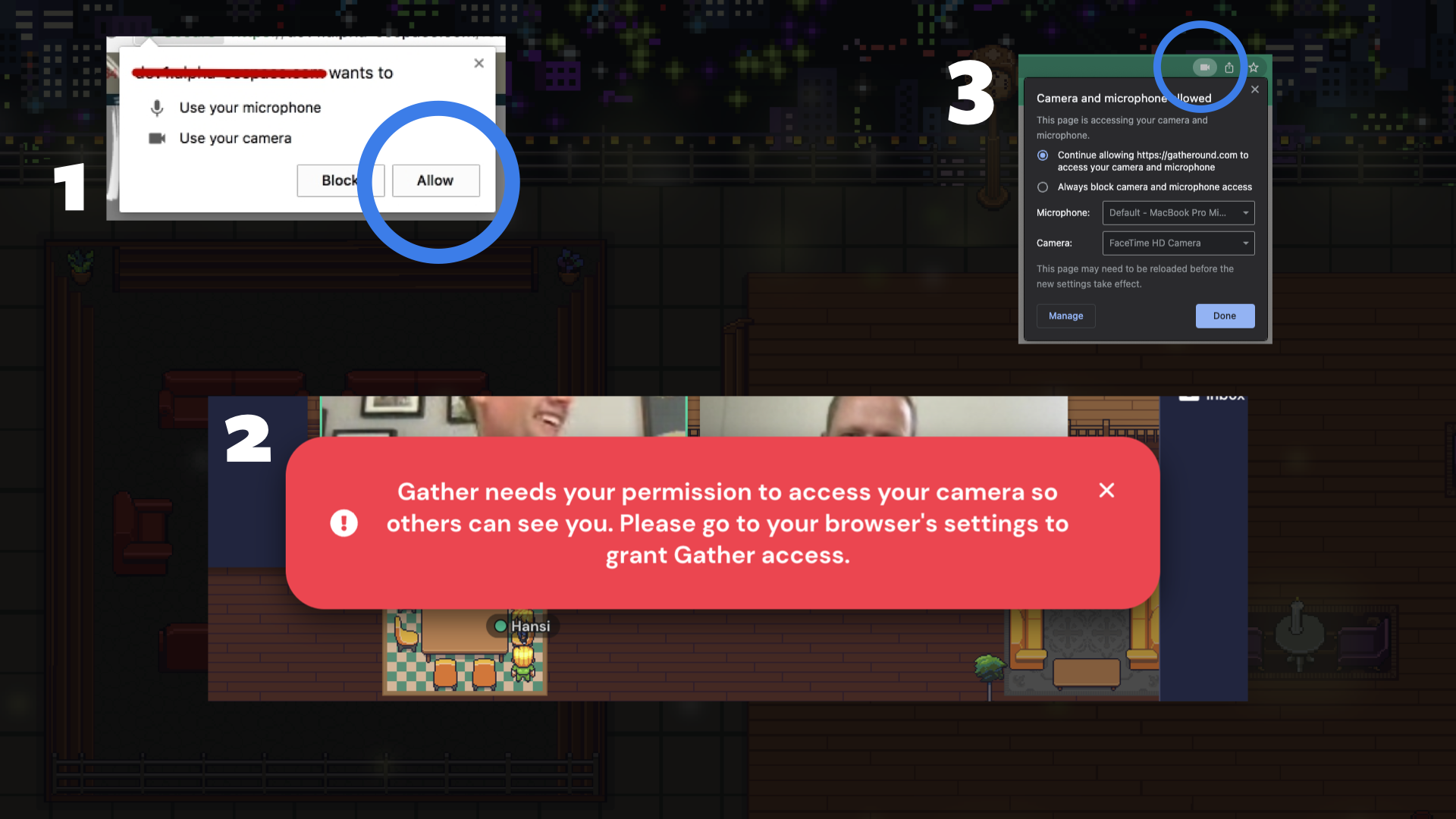Click the Manage button
Viewport: 1456px width, 819px height.
tap(1065, 316)
